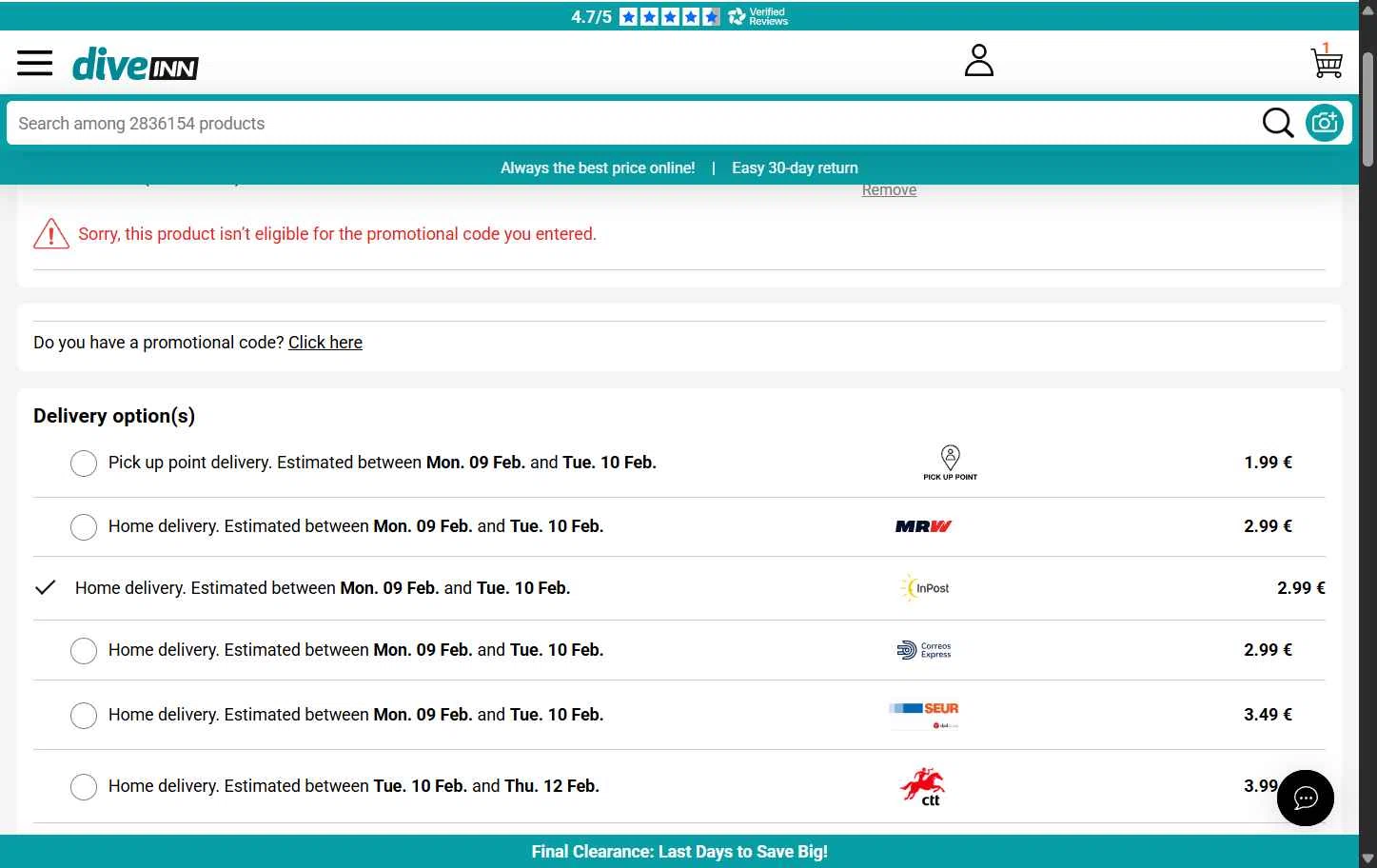Click the page vertical scrollbar thumb

[x=1367, y=109]
